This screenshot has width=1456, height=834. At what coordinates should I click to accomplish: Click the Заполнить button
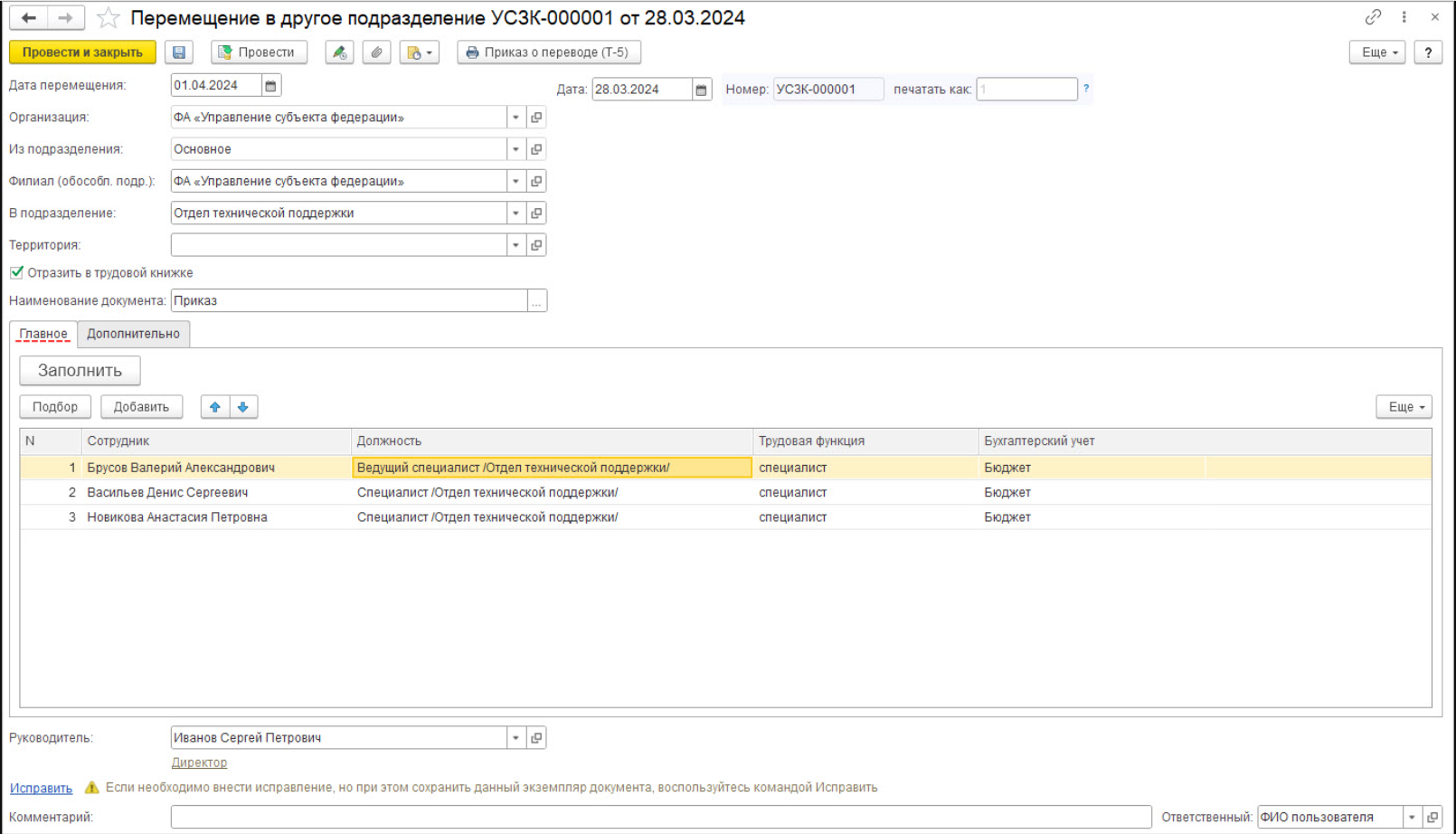(80, 370)
